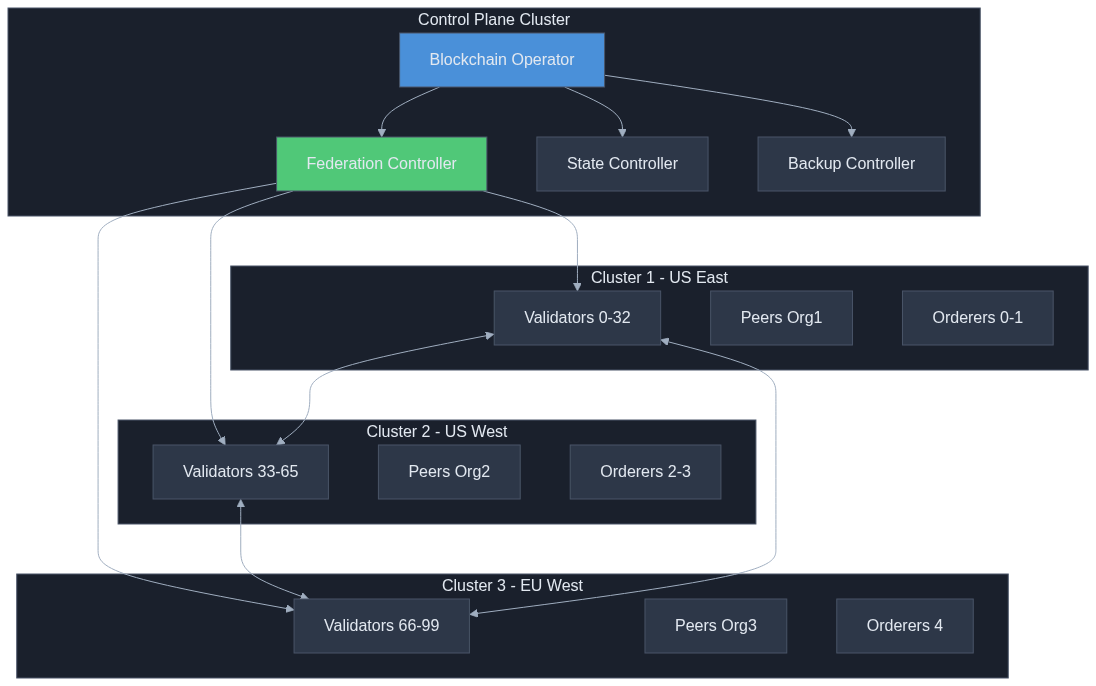
Task: Click the Blockchain Operator node
Action: tap(501, 60)
